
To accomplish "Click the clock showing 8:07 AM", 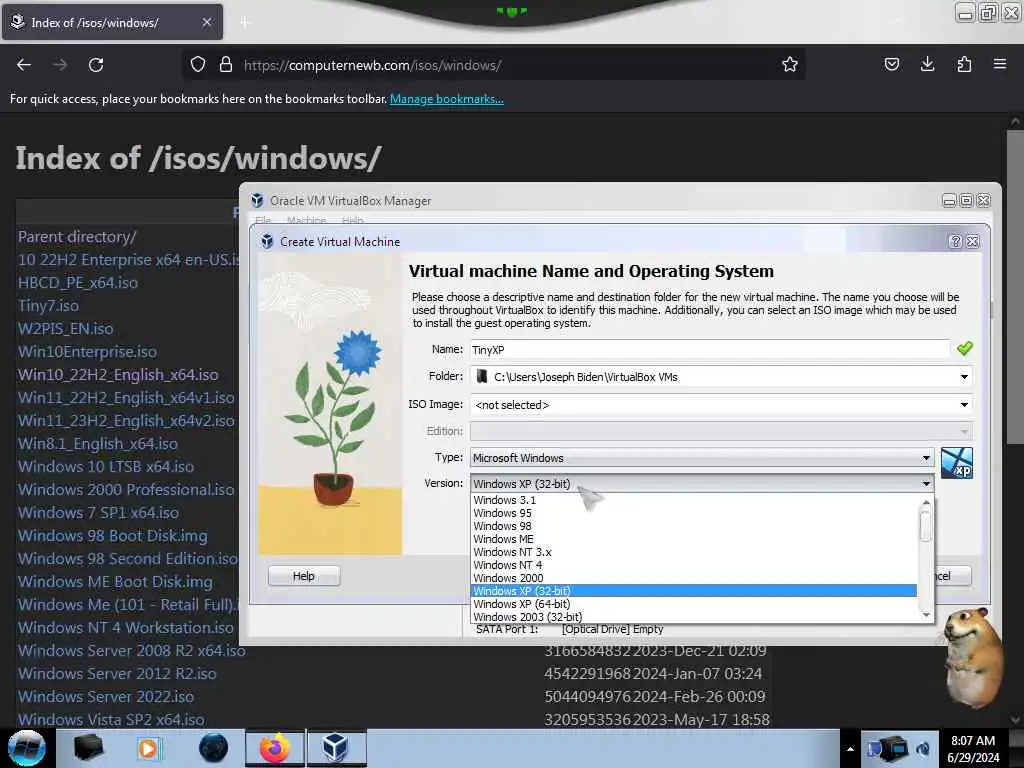I will pos(973,748).
